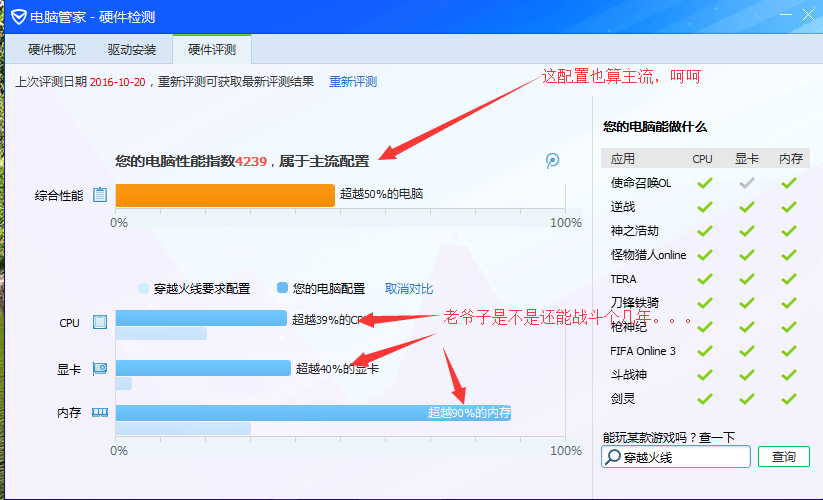Click the 内存 checkmark for 剑灵

click(x=789, y=399)
